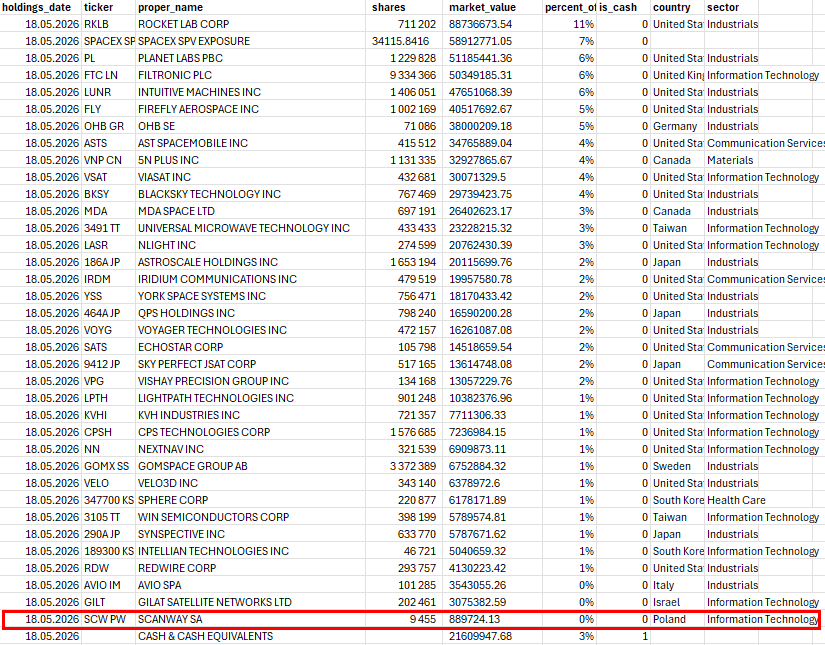The width and height of the screenshot is (825, 645).
Task: Click the market_value header cell
Action: [492, 7]
